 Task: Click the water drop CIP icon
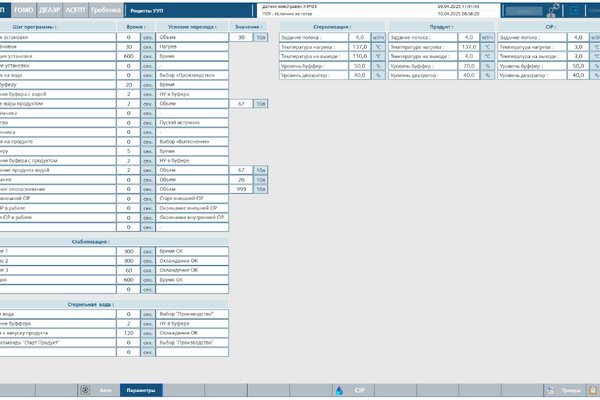coord(338,391)
